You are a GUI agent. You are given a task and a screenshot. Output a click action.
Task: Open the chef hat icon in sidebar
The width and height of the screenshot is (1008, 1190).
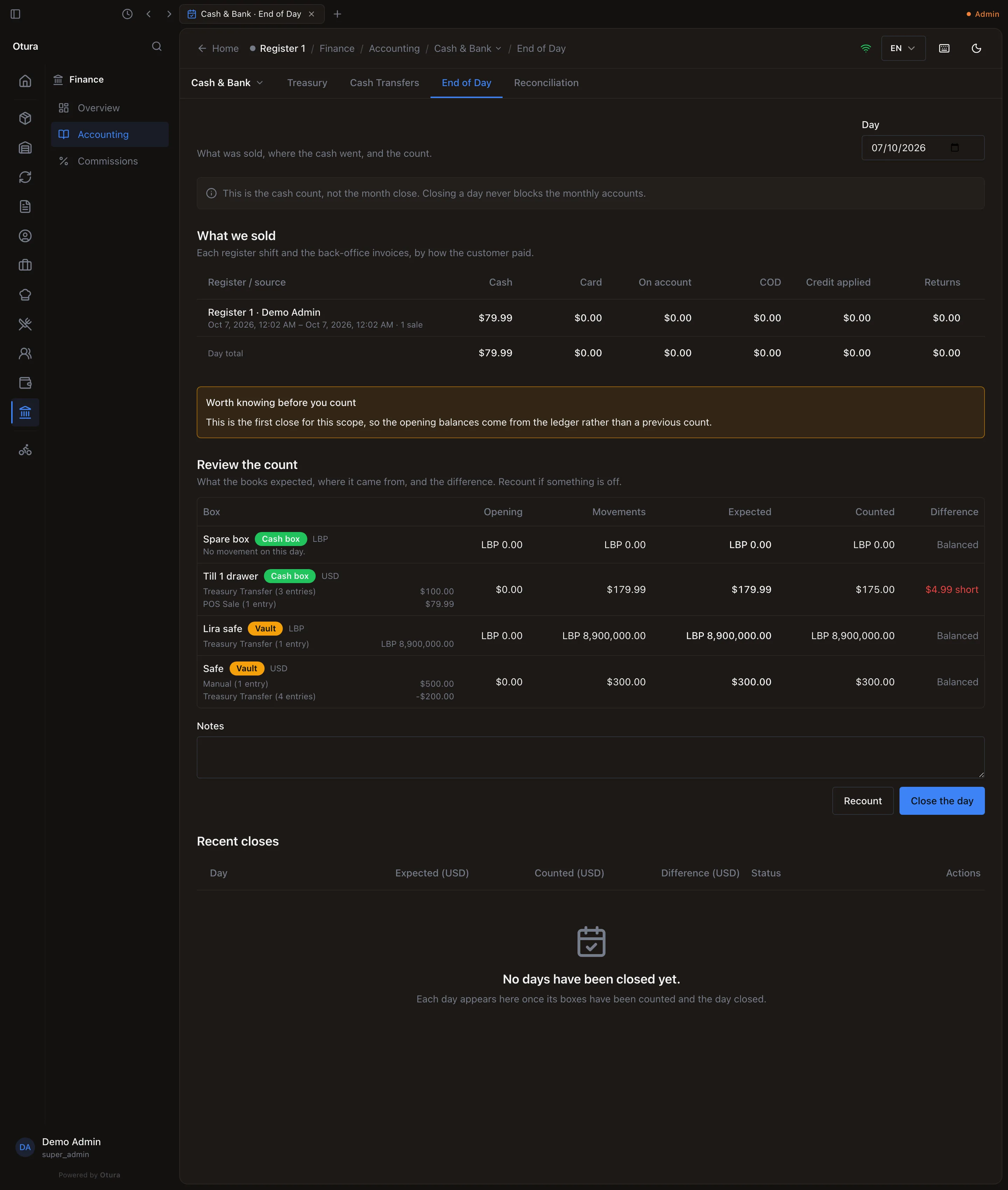(x=25, y=295)
